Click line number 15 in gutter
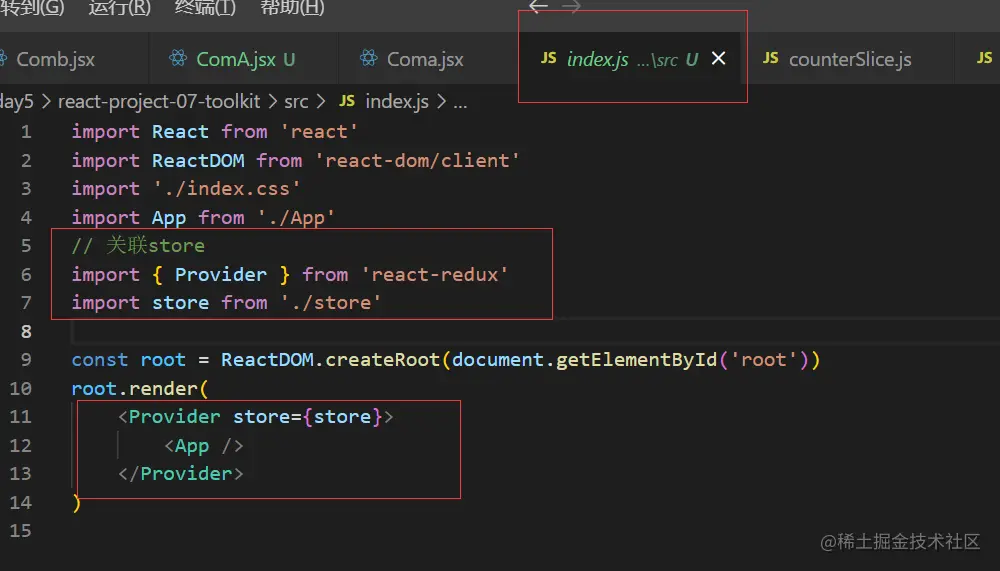The image size is (1000, 571). coord(20,531)
